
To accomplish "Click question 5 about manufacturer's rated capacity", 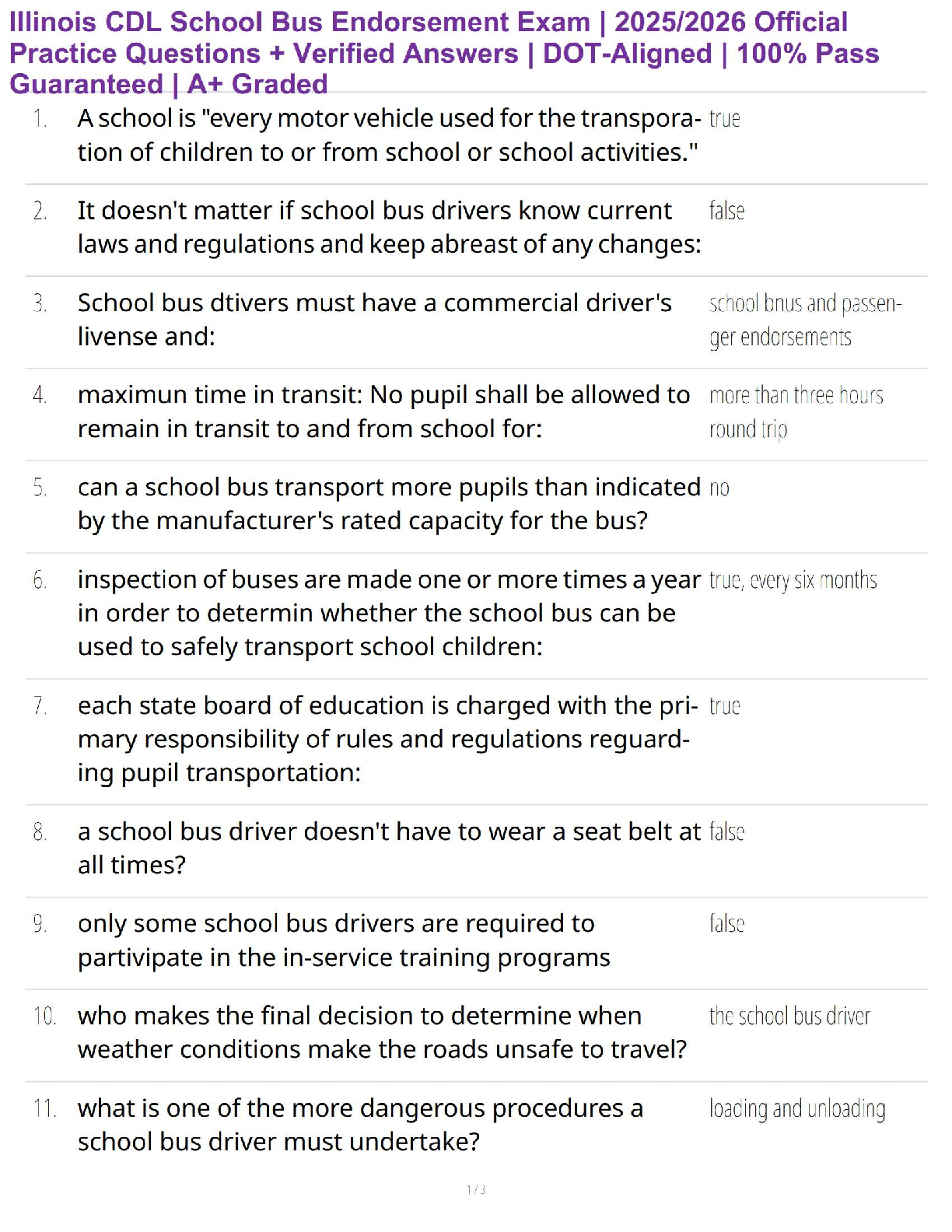I will click(389, 503).
